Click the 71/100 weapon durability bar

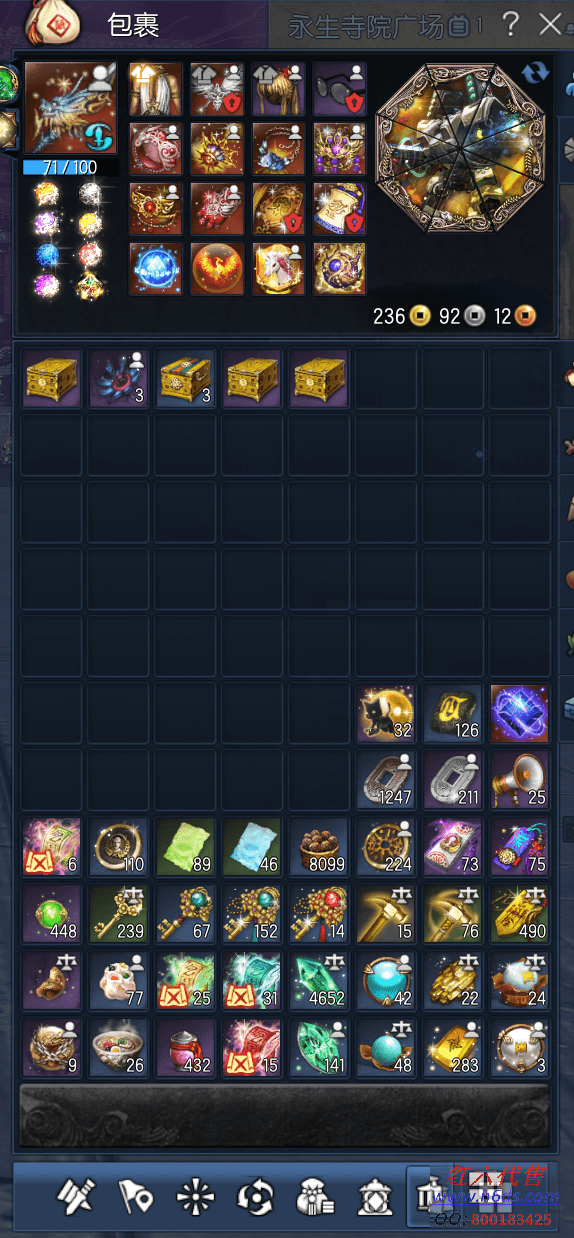pyautogui.click(x=70, y=167)
